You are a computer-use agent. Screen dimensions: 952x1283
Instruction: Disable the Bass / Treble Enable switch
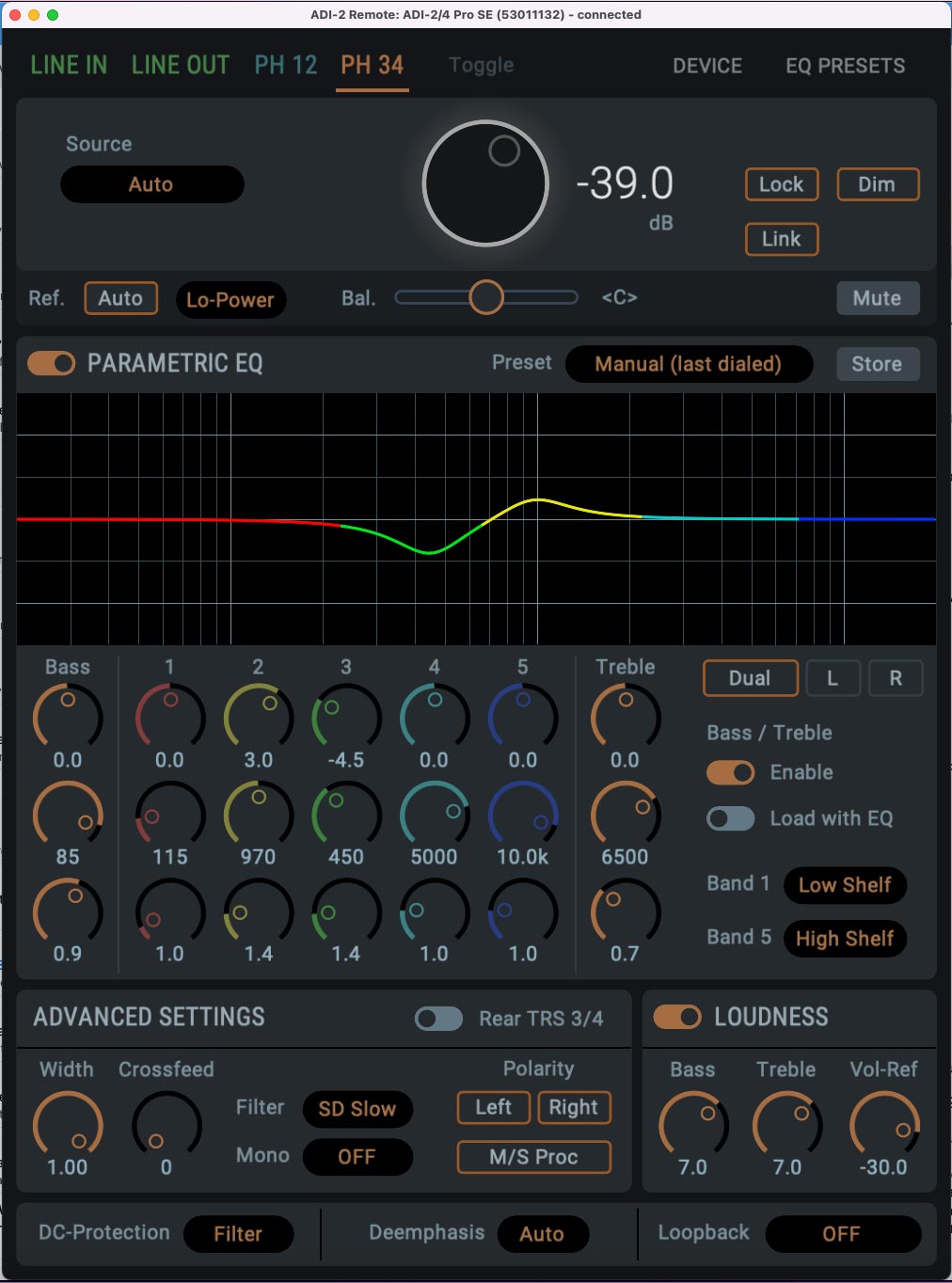[x=731, y=772]
